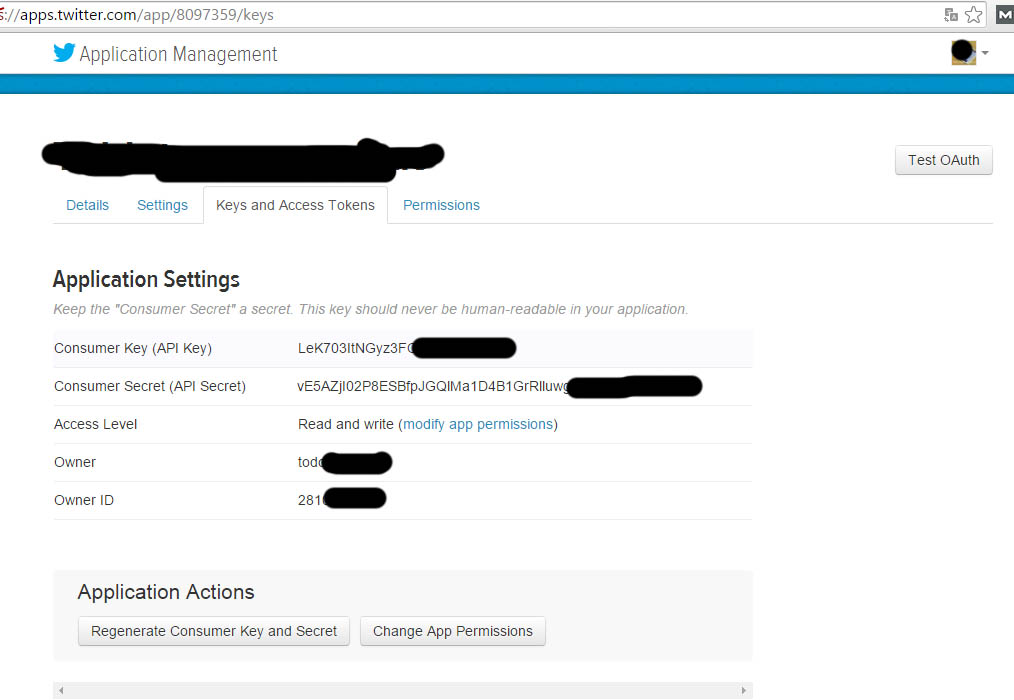Click the horizontal scrollbar left arrow

coord(62,690)
